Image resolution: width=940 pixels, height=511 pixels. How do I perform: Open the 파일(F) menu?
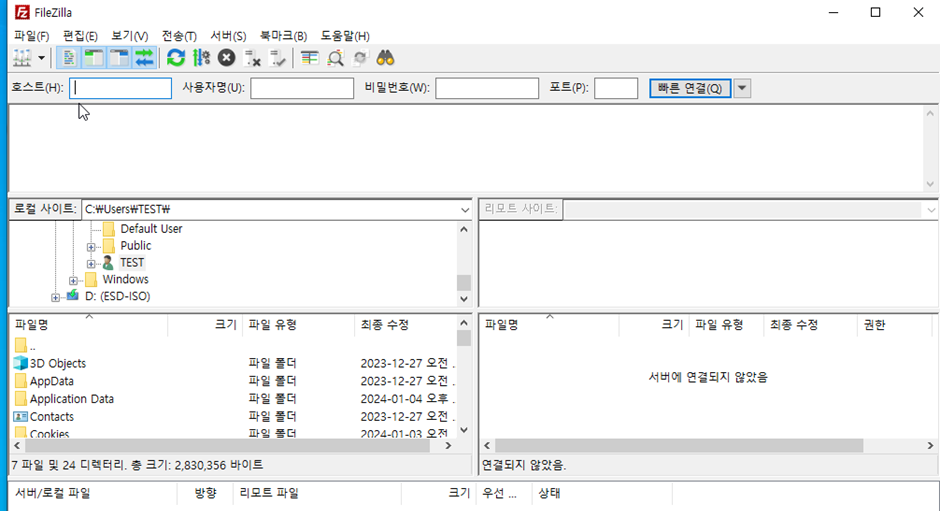pos(32,36)
